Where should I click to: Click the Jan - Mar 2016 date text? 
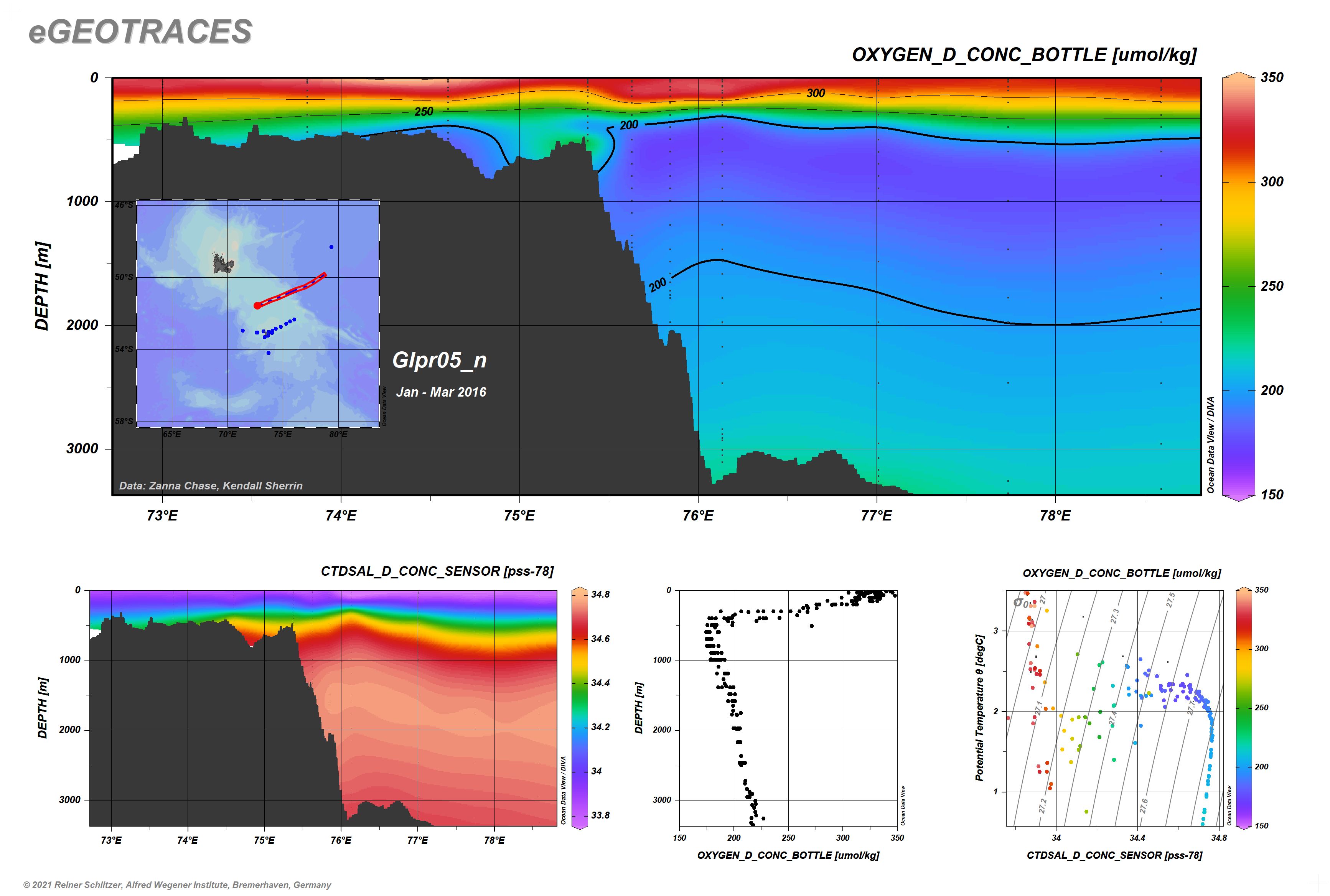[x=441, y=392]
